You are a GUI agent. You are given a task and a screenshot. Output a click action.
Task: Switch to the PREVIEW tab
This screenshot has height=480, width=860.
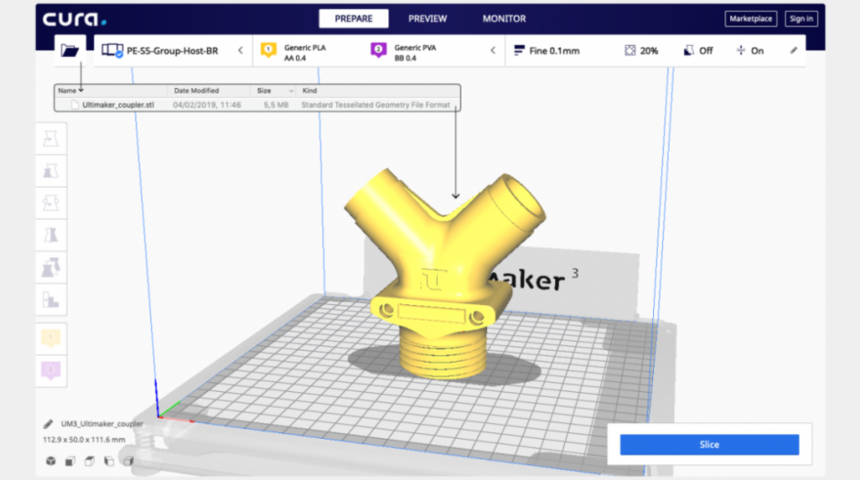coord(427,19)
